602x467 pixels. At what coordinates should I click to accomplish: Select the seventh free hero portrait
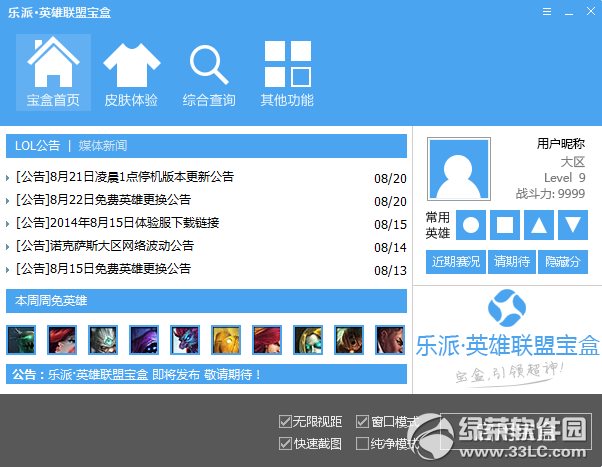tap(267, 340)
